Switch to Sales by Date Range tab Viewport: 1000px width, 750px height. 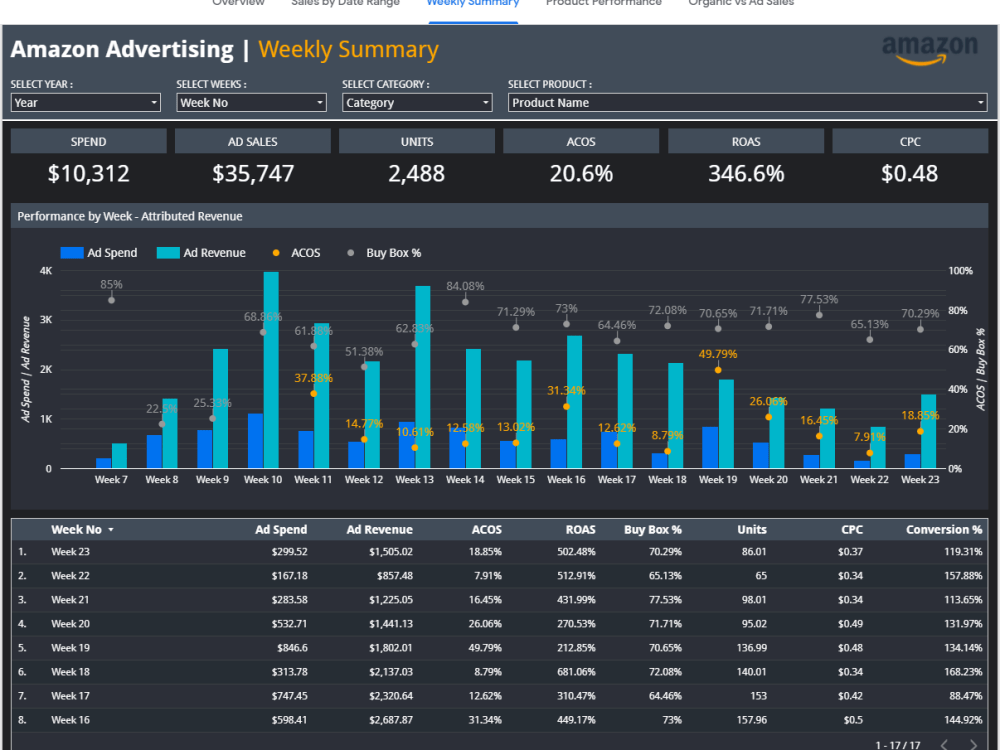pyautogui.click(x=345, y=3)
